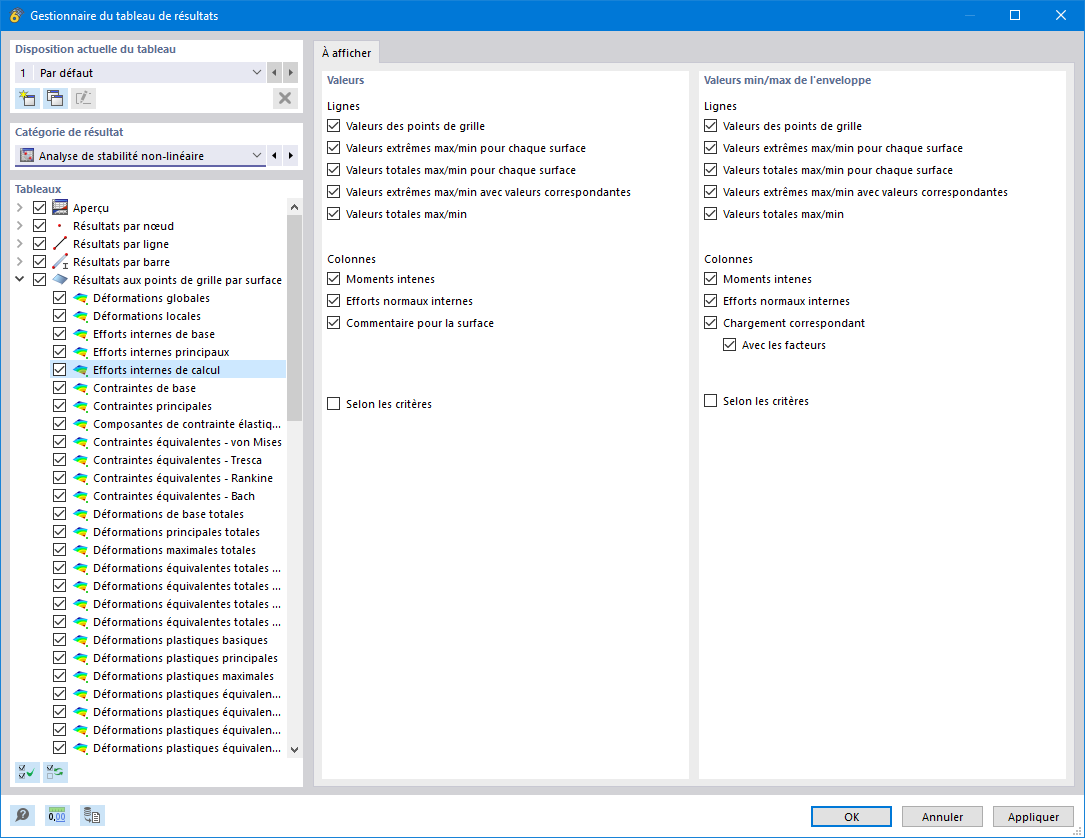Go to the next result category arrow
The image size is (1085, 838).
coord(291,156)
